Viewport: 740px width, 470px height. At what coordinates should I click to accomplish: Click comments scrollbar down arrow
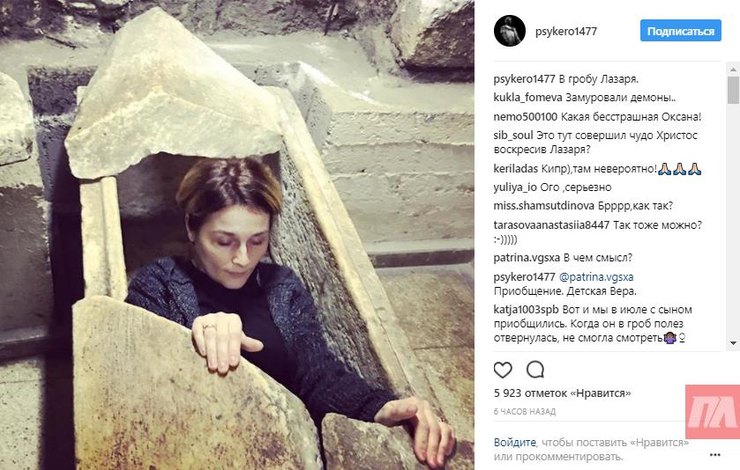tap(733, 343)
